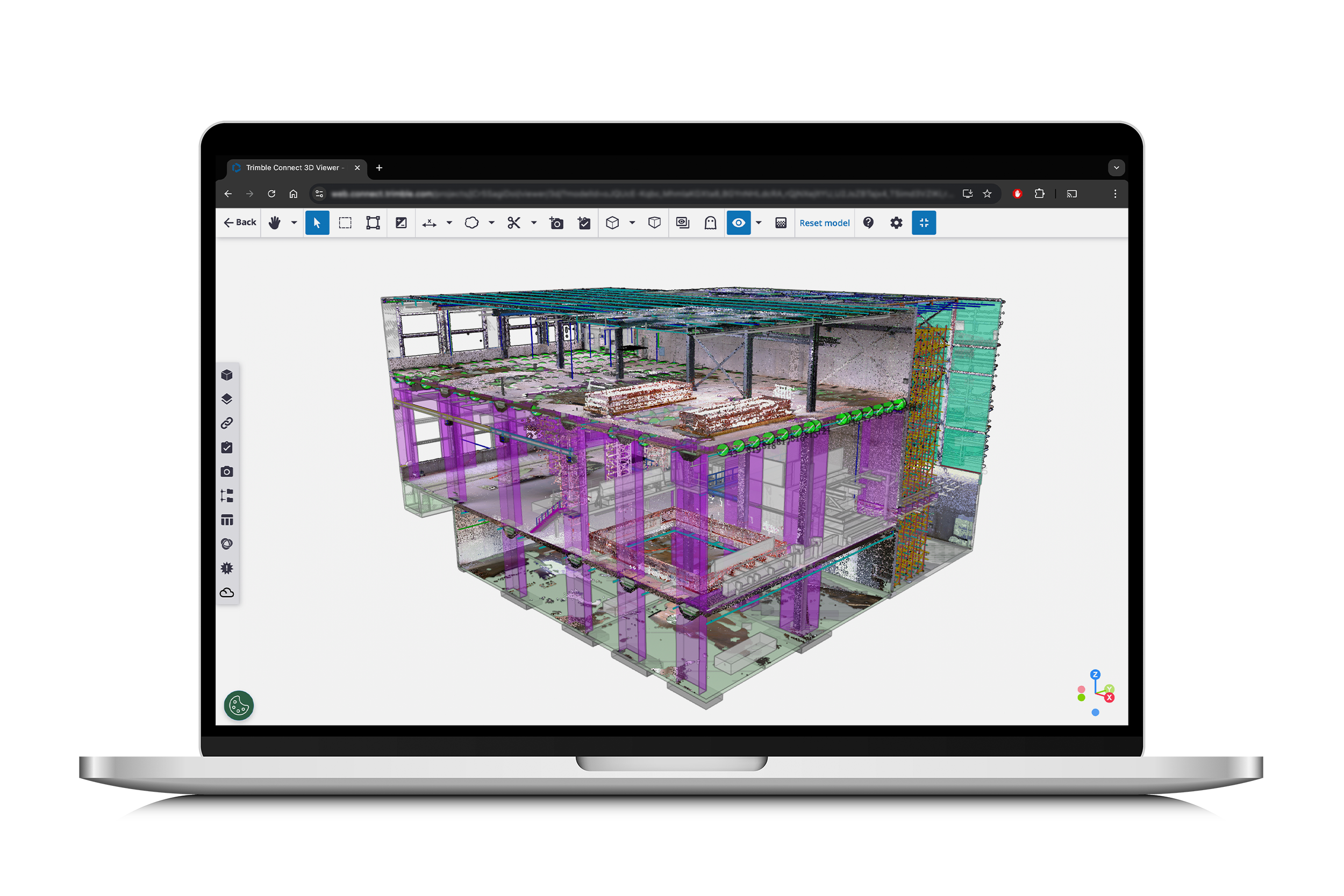Select the scissors Clip plane tool
Viewport: 1344px width, 896px height.
tap(514, 223)
